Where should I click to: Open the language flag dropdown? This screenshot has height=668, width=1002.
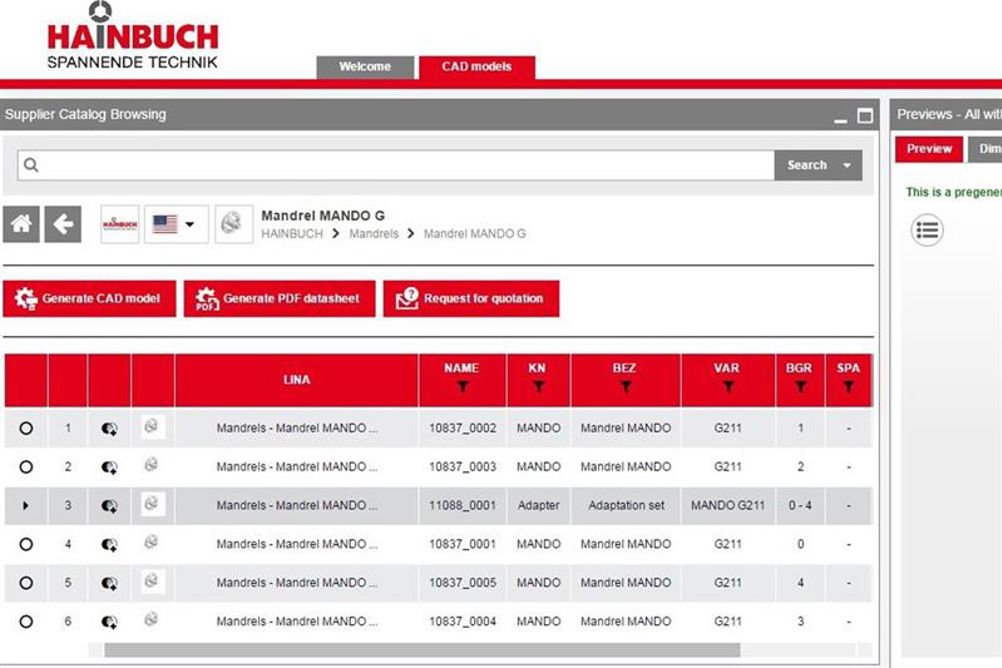click(x=176, y=224)
